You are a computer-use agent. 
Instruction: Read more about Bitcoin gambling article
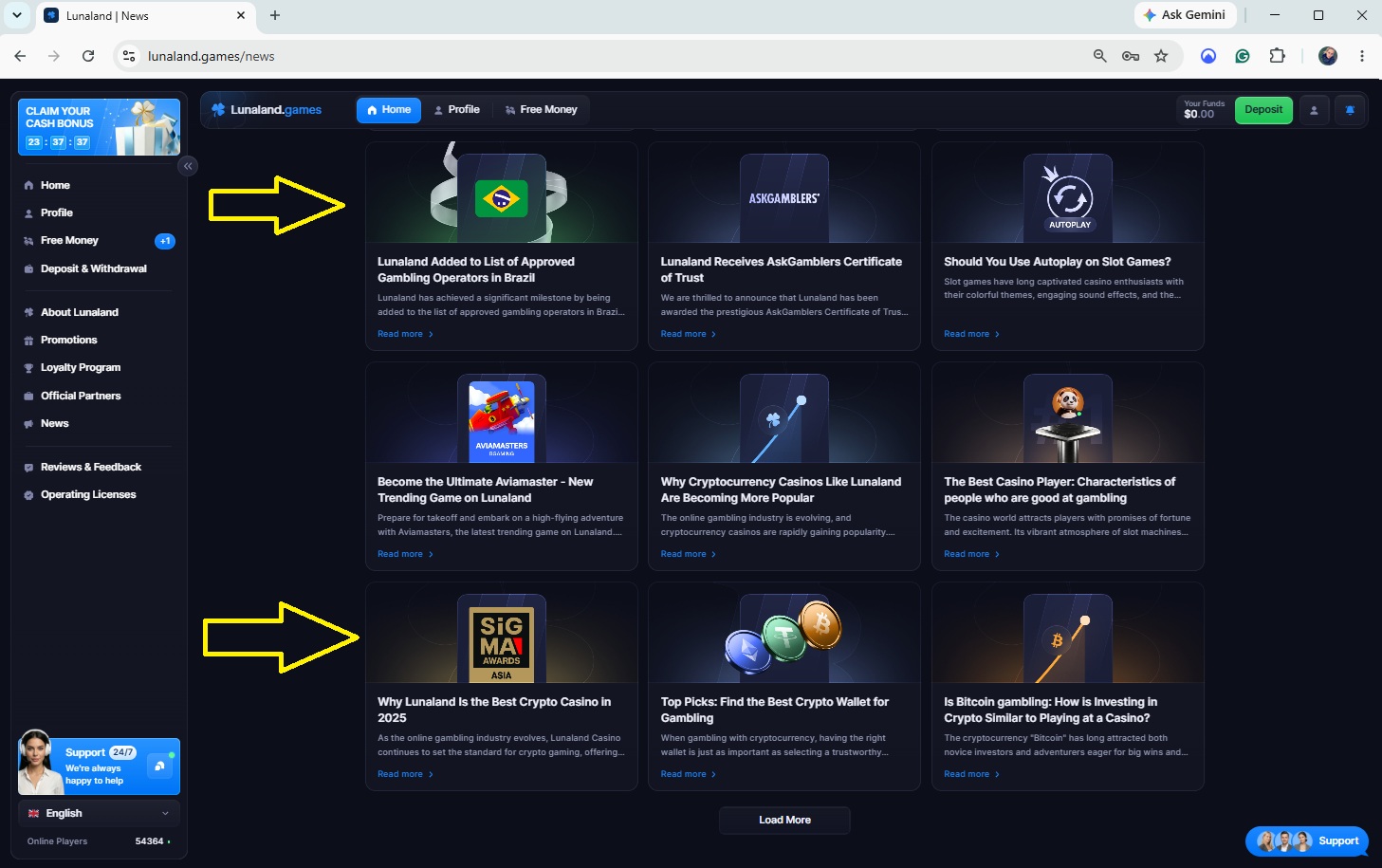971,774
